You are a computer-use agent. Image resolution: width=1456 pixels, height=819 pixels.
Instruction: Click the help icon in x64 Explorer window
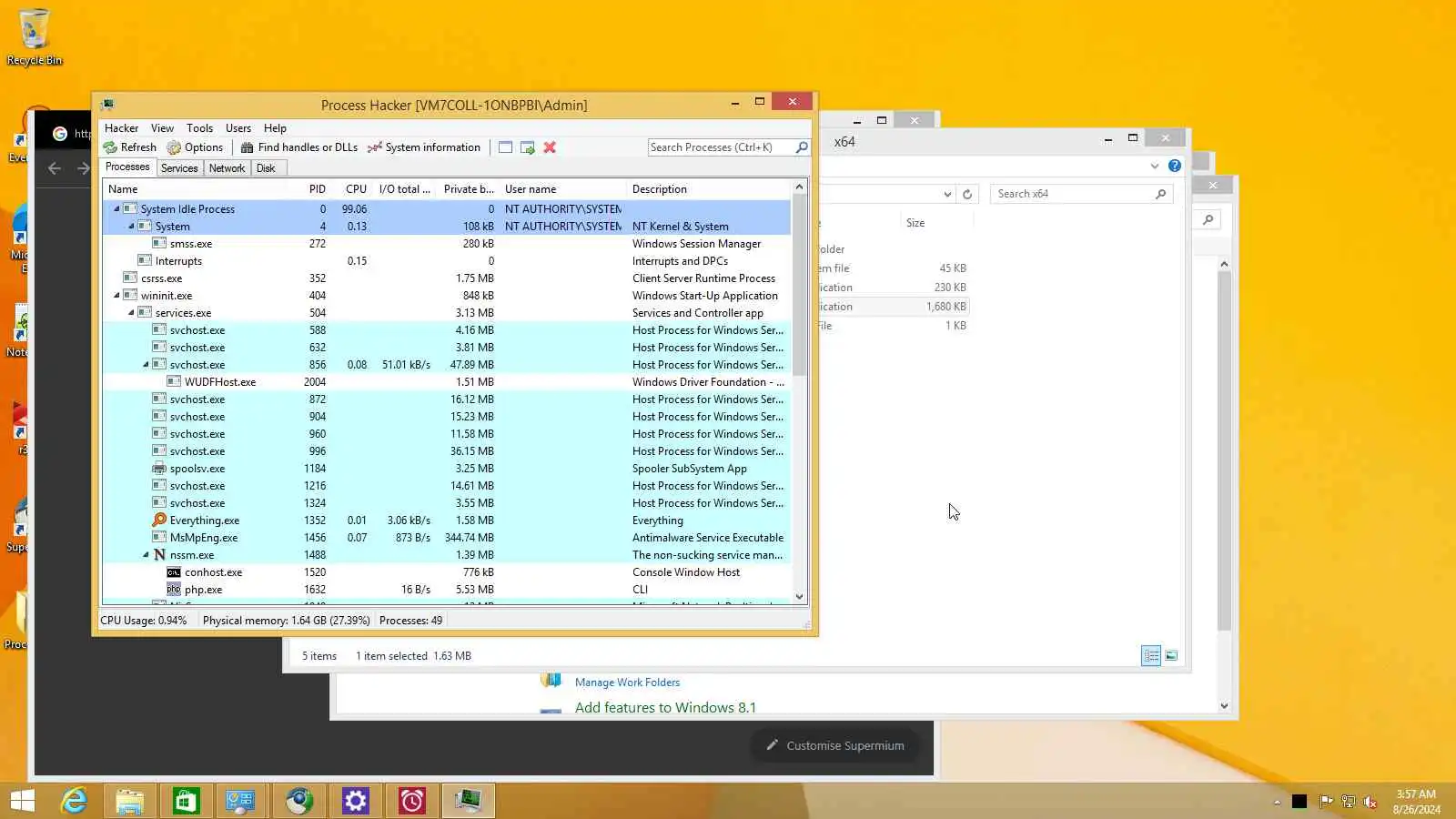(x=1175, y=166)
